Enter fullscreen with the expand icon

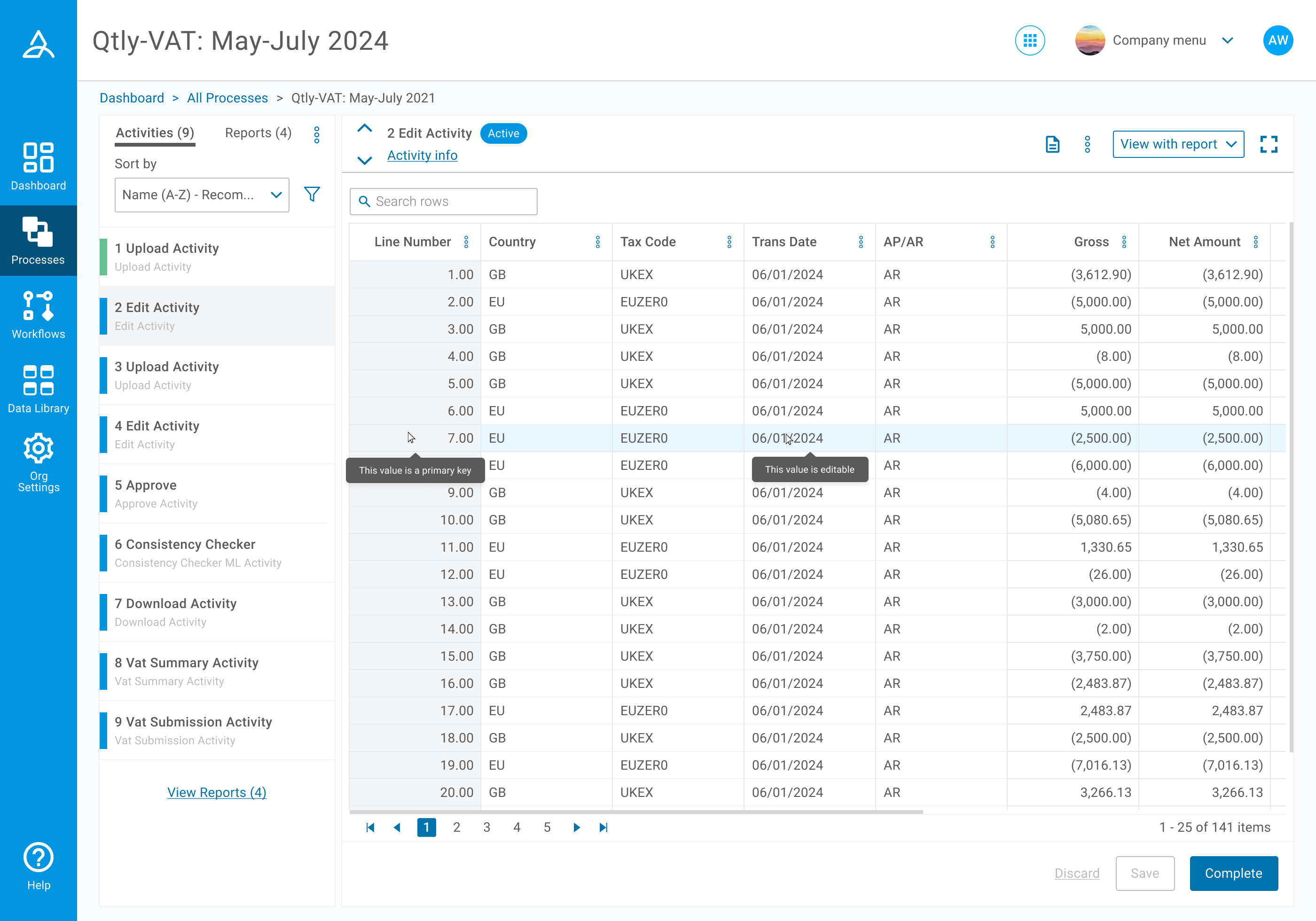click(1269, 144)
